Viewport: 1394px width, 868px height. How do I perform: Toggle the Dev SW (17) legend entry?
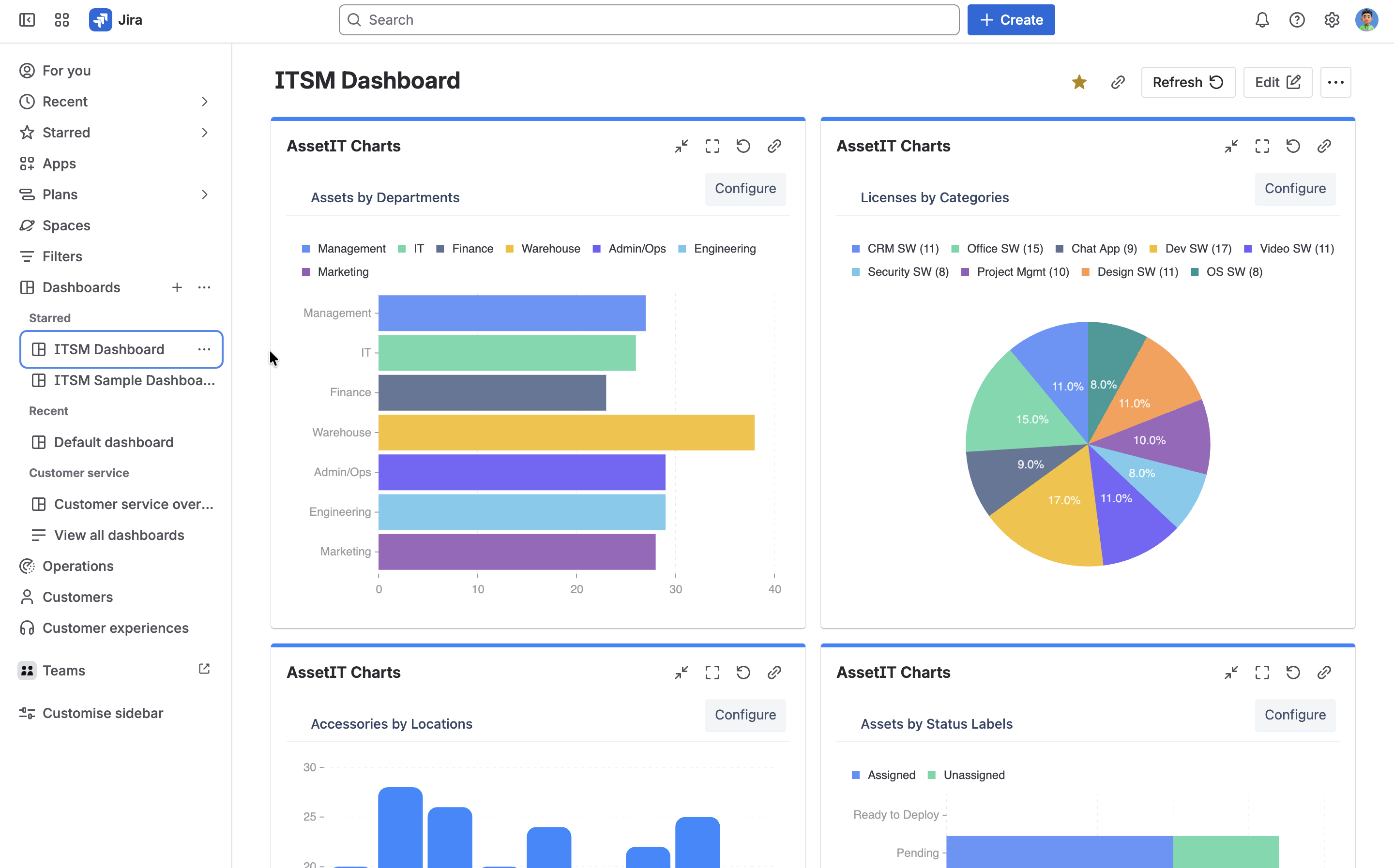(1190, 249)
